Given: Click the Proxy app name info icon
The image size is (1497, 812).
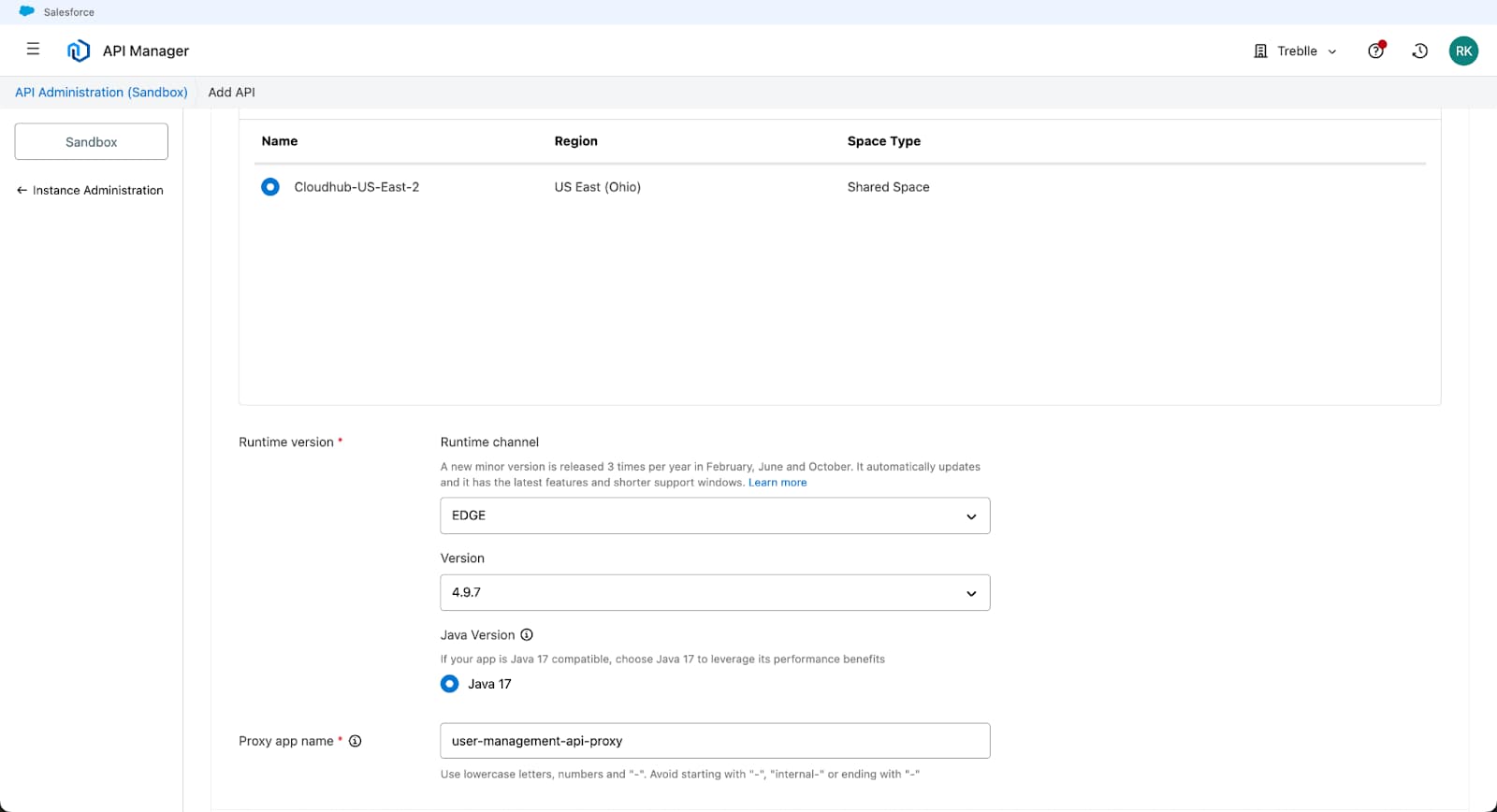Looking at the screenshot, I should 356,741.
